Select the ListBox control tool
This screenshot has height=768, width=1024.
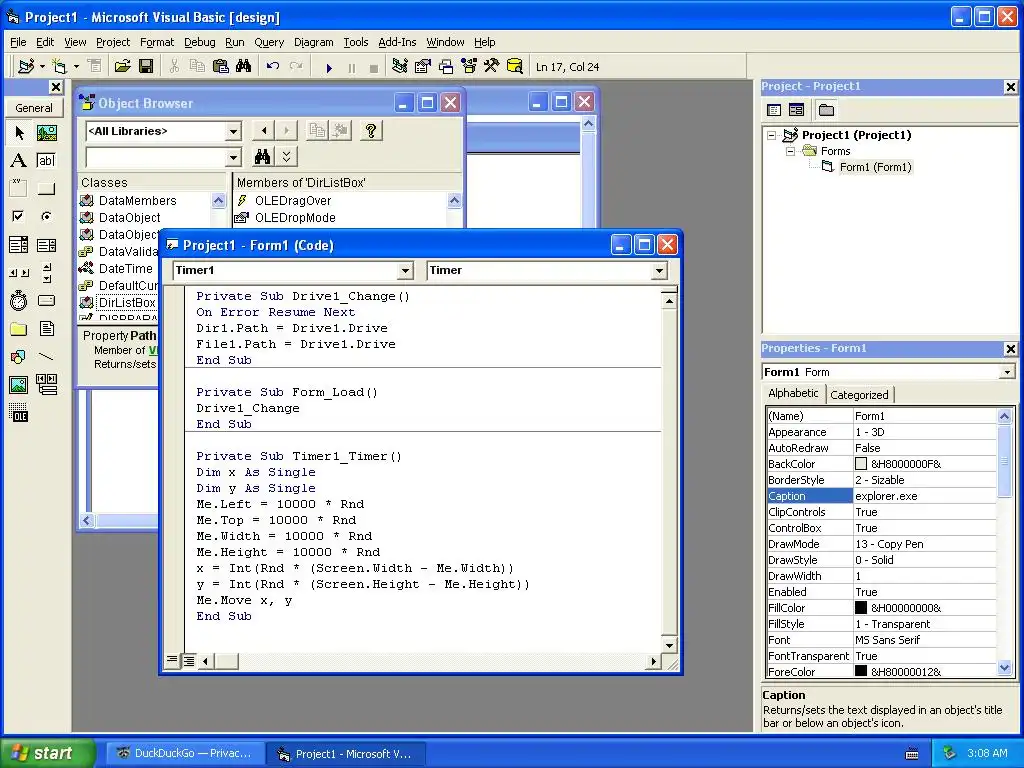pyautogui.click(x=46, y=245)
